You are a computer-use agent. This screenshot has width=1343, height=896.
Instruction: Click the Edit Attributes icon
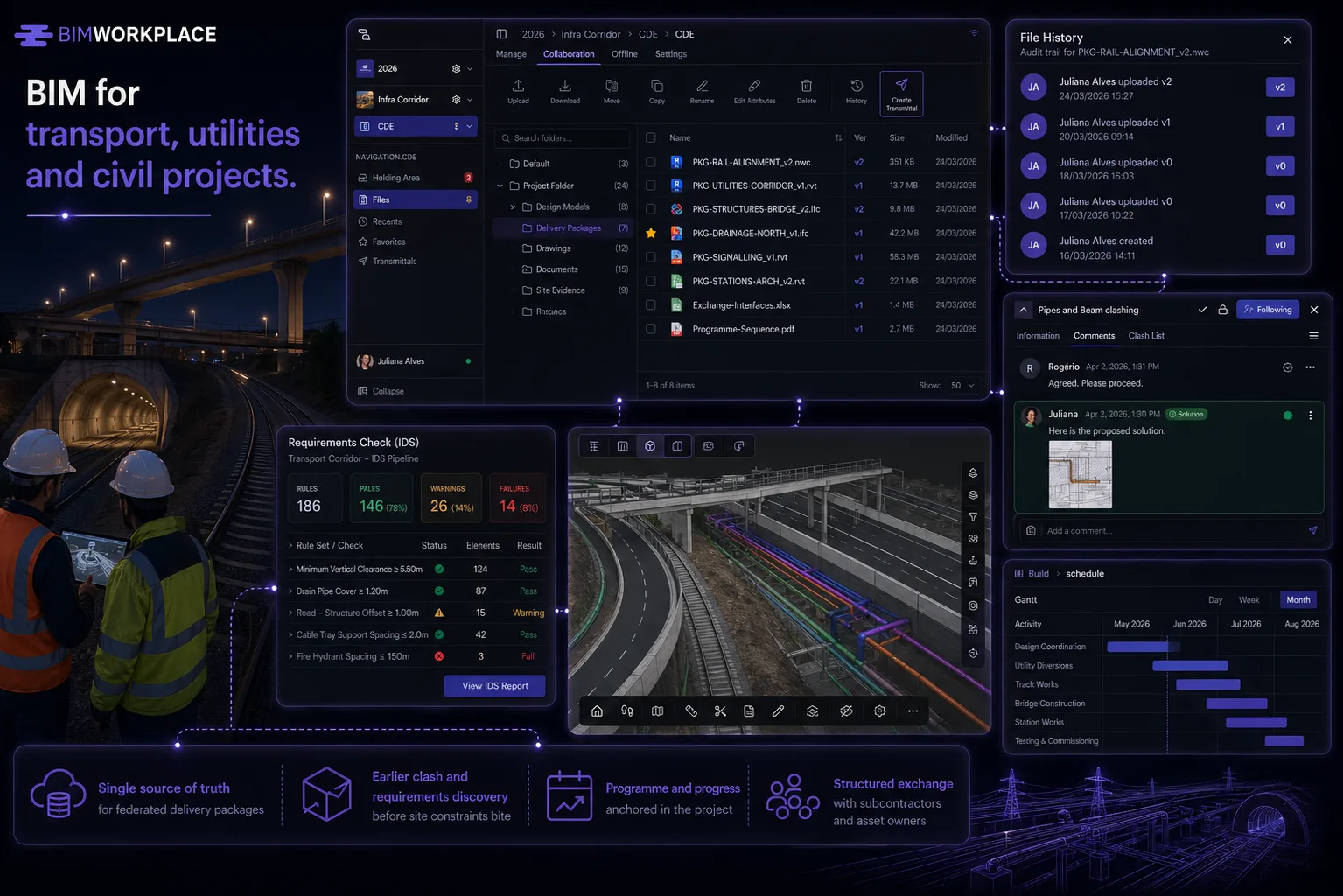click(754, 87)
